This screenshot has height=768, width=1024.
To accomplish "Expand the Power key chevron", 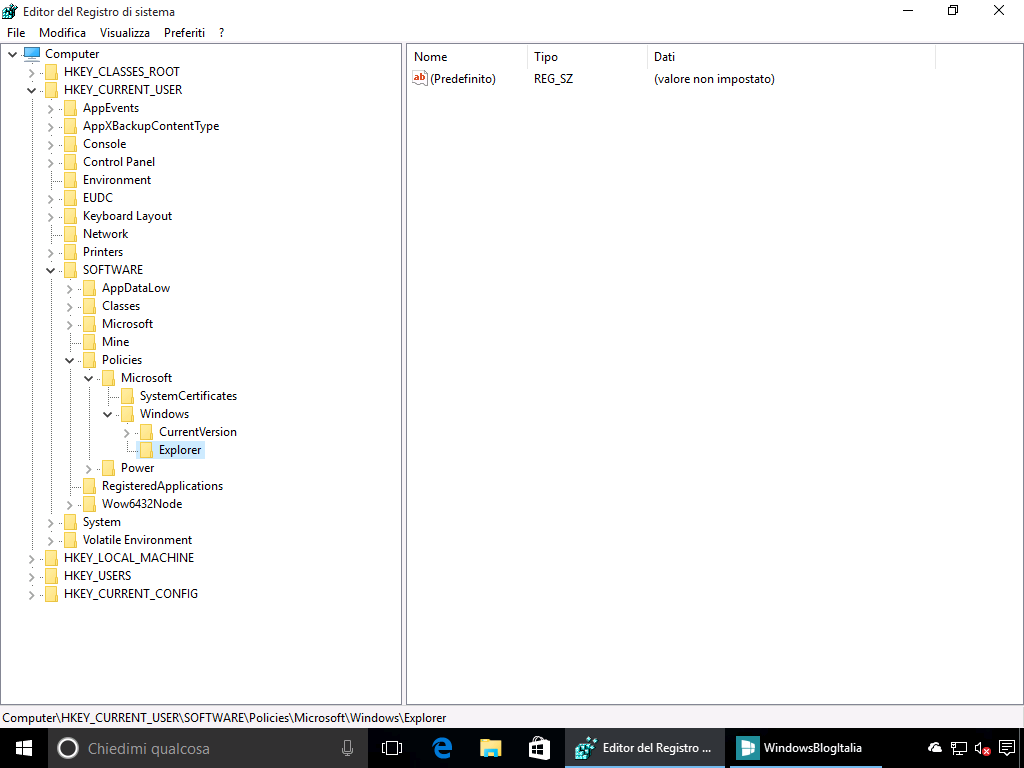I will [x=88, y=468].
